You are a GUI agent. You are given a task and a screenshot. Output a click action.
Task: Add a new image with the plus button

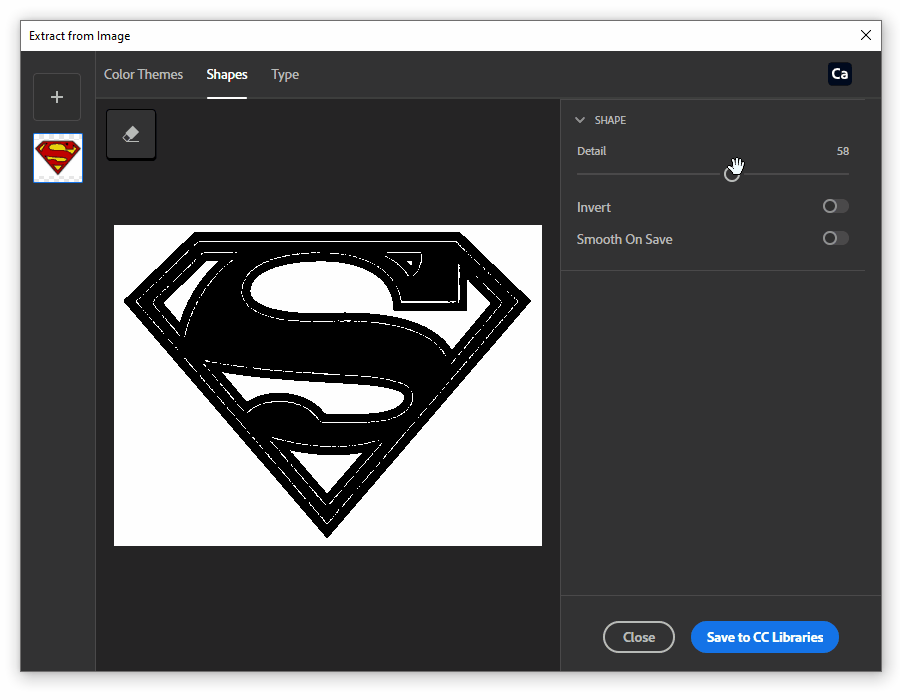pyautogui.click(x=57, y=97)
